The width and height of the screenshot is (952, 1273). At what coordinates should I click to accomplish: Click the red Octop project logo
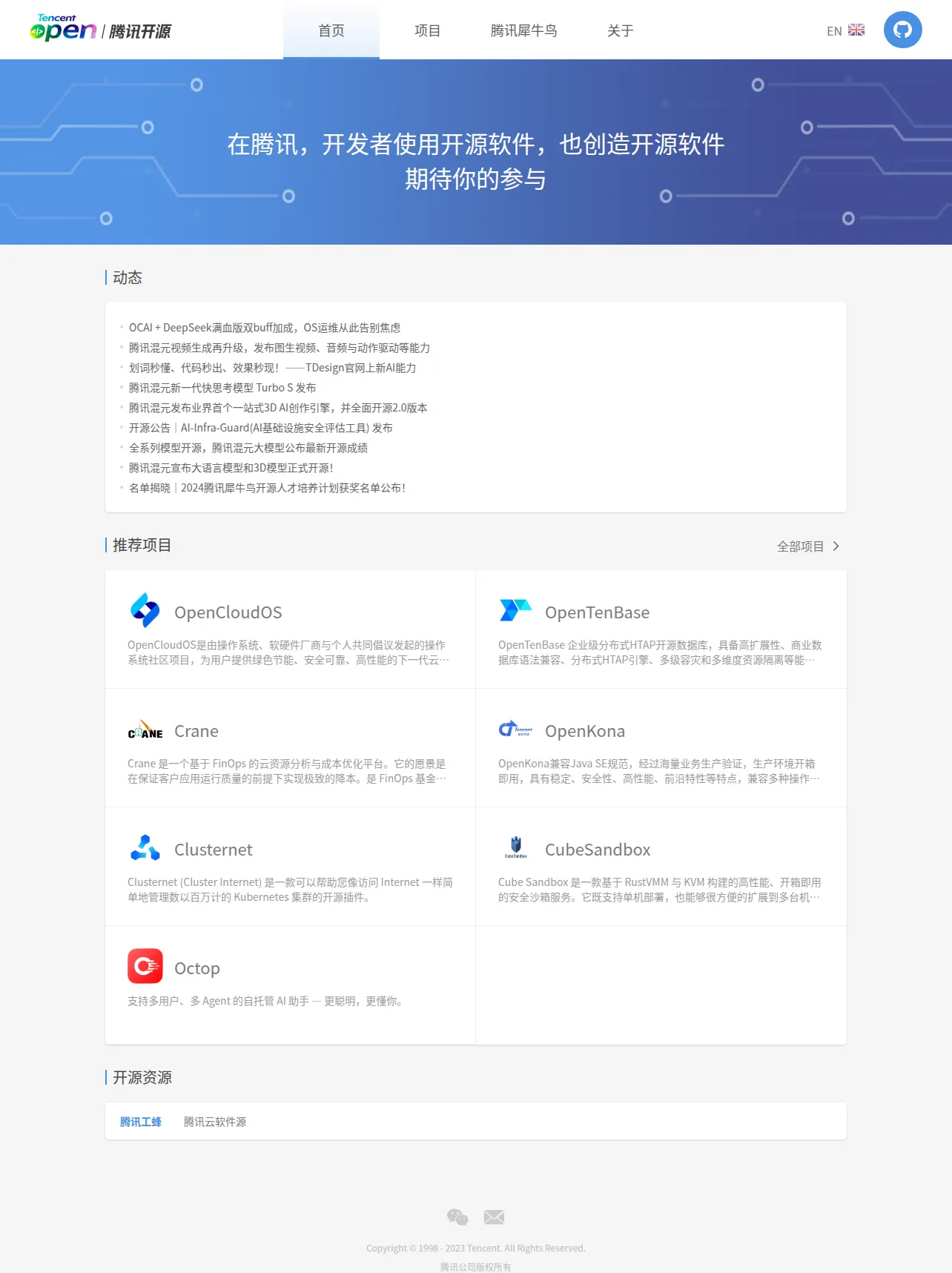pyautogui.click(x=145, y=966)
